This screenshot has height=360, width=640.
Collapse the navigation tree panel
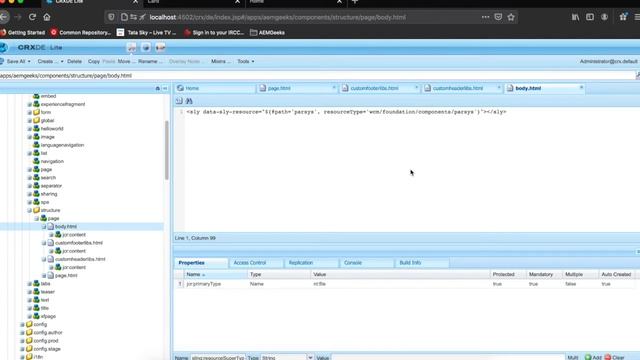165,88
